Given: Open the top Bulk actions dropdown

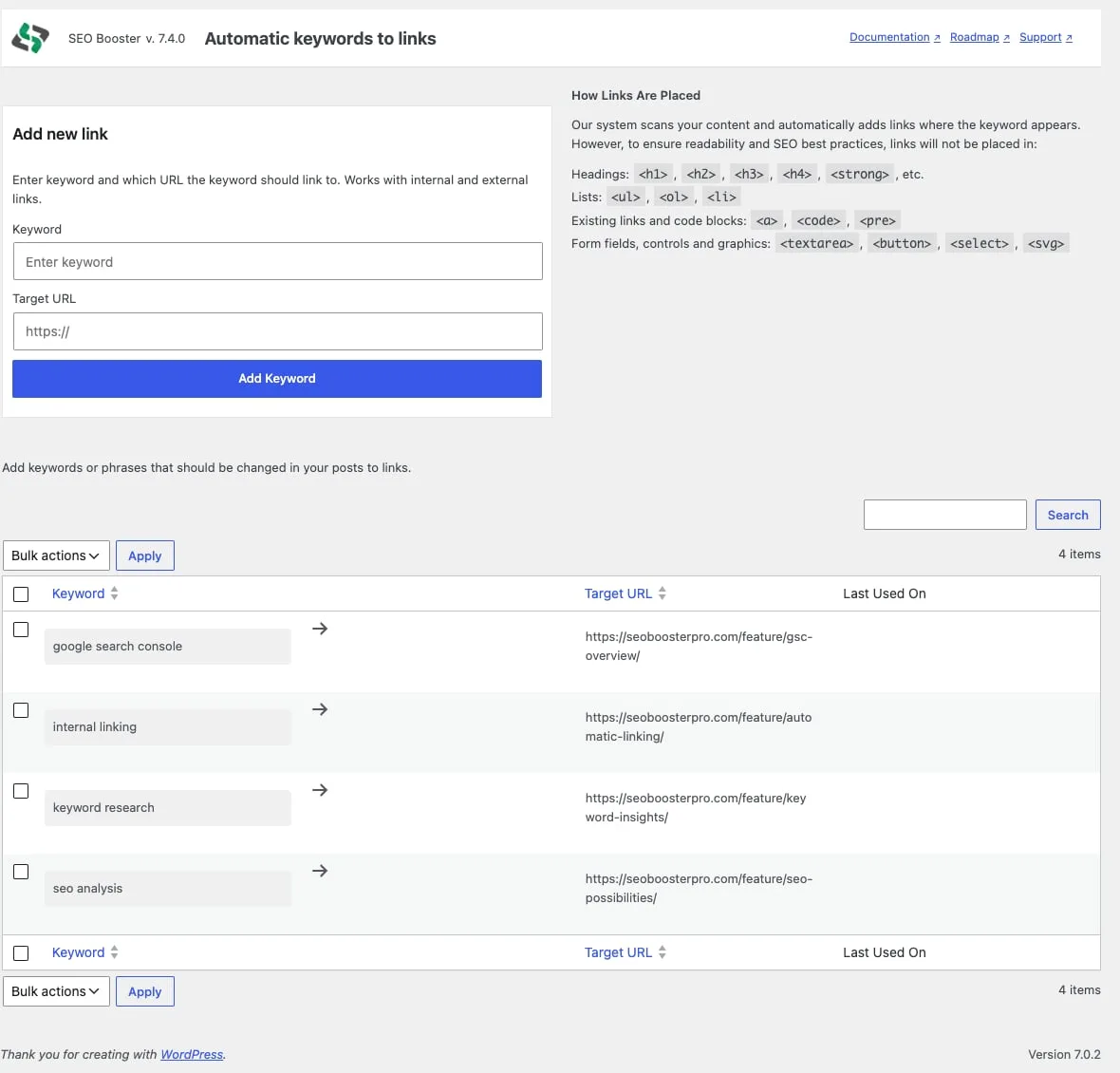Looking at the screenshot, I should (56, 555).
